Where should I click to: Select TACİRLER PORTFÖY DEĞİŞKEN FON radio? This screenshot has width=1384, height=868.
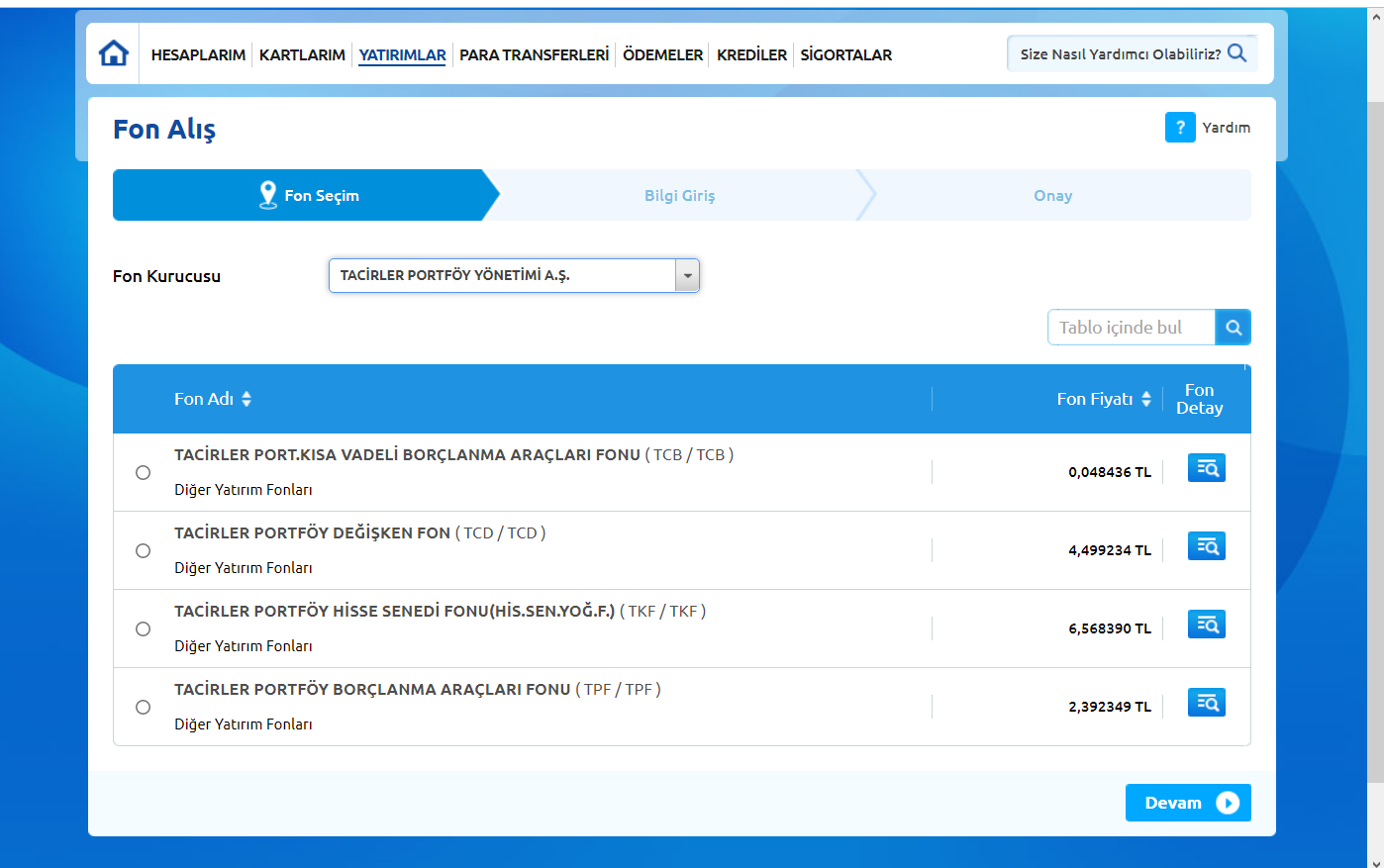(x=143, y=551)
